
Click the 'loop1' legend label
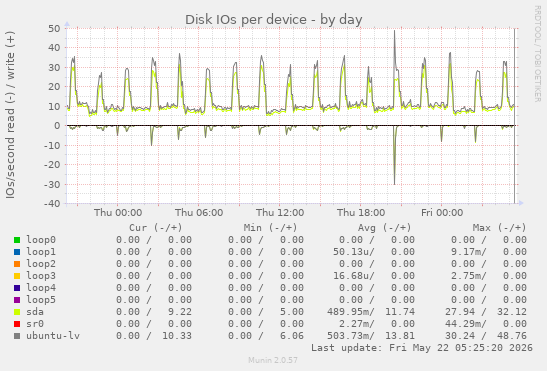pos(41,252)
